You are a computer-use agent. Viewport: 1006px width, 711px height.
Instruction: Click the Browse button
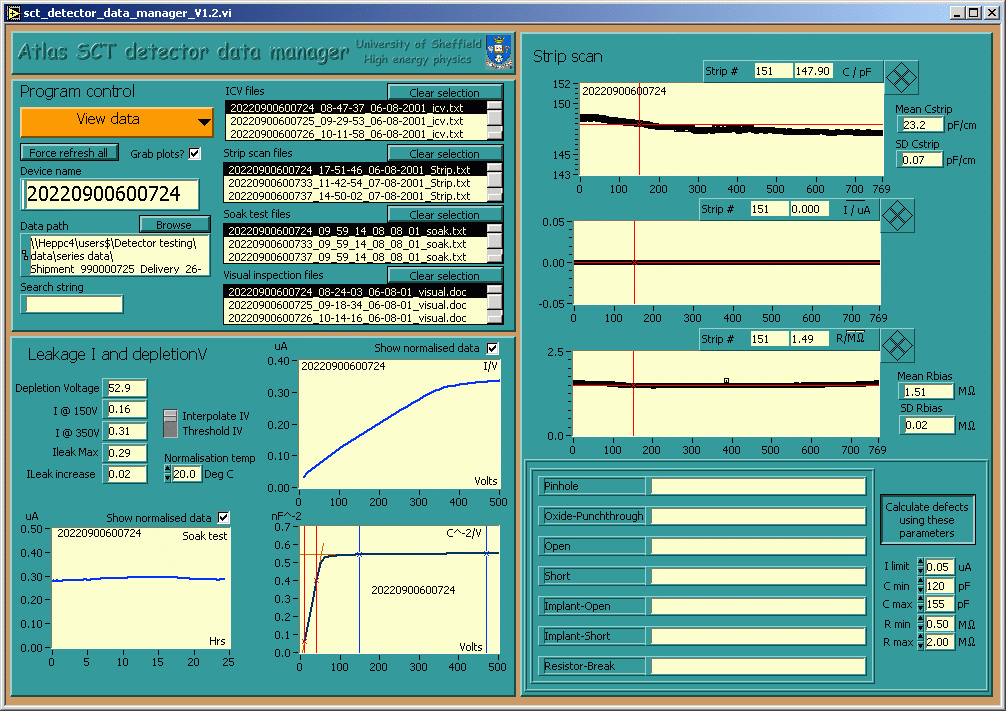click(x=174, y=225)
